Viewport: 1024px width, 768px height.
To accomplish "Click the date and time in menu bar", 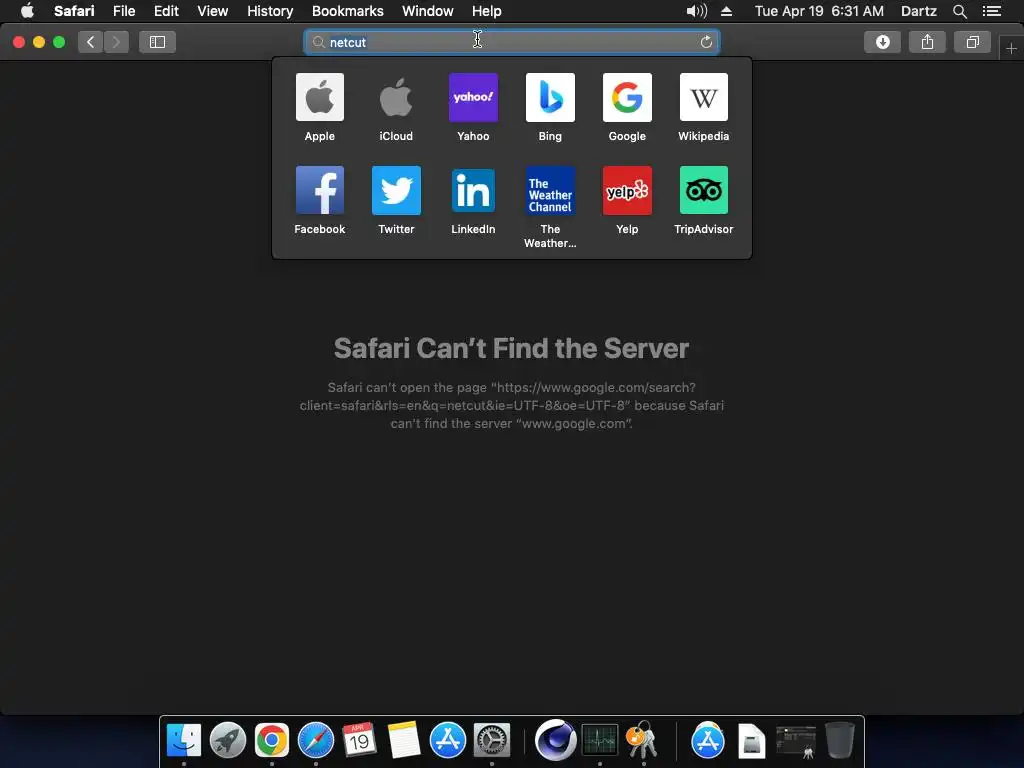I will point(819,11).
